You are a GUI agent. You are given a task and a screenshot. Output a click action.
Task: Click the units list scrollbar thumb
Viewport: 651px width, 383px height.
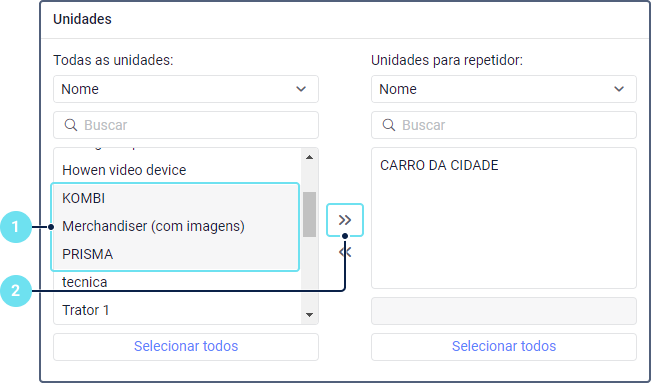click(x=309, y=214)
